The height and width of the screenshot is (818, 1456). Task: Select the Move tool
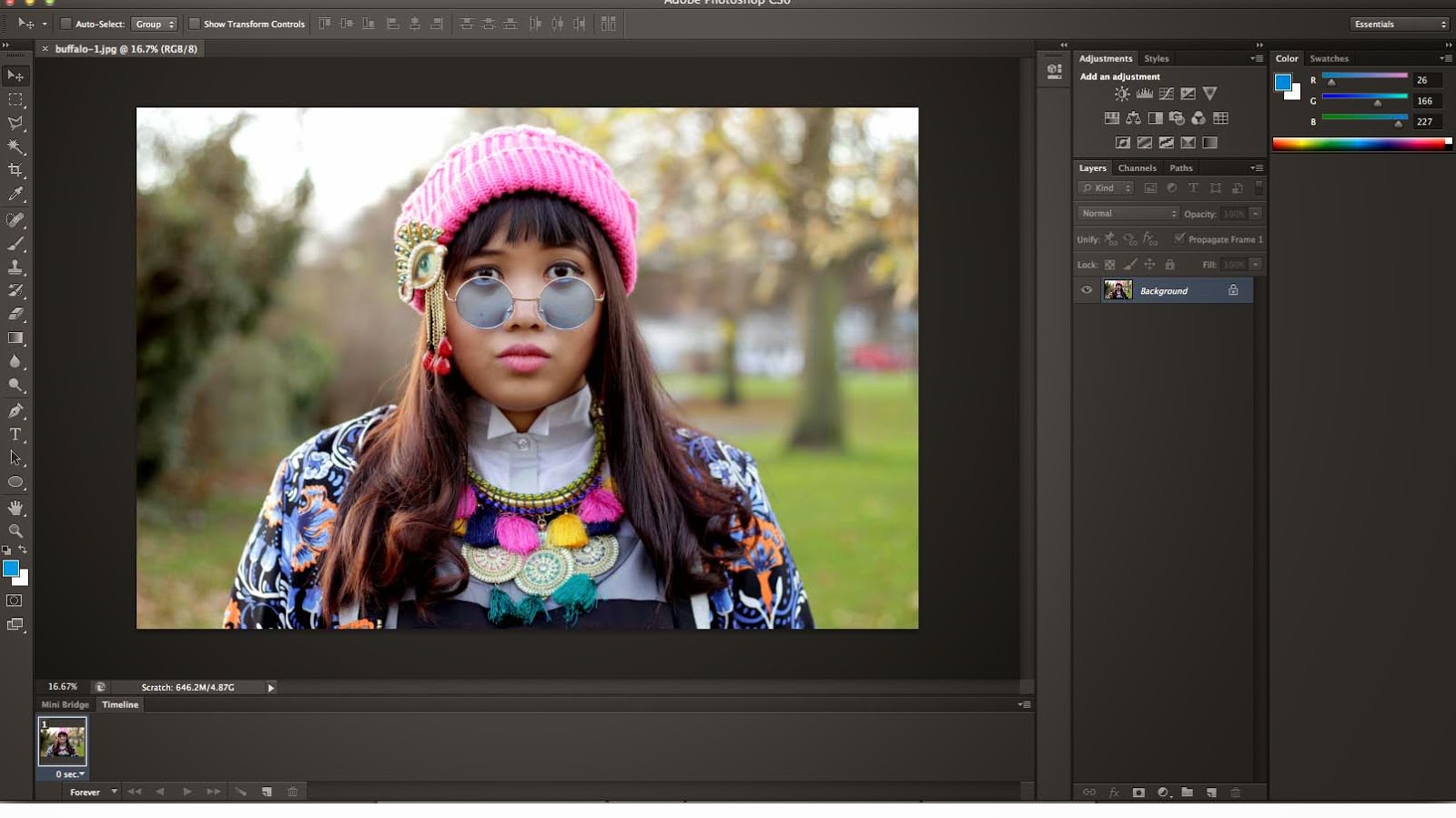(15, 76)
